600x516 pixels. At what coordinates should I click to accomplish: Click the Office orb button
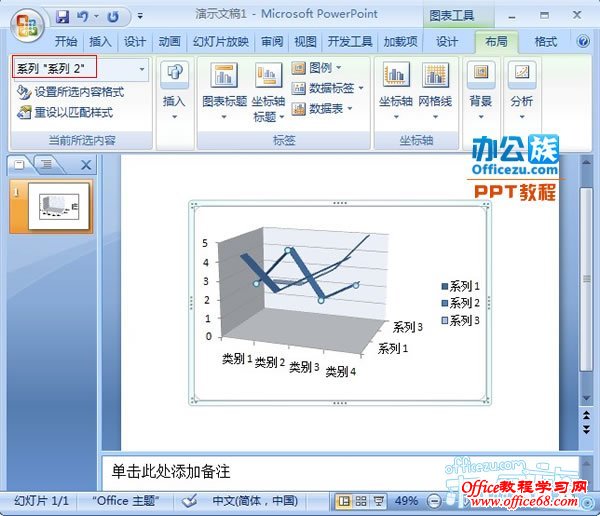click(28, 26)
